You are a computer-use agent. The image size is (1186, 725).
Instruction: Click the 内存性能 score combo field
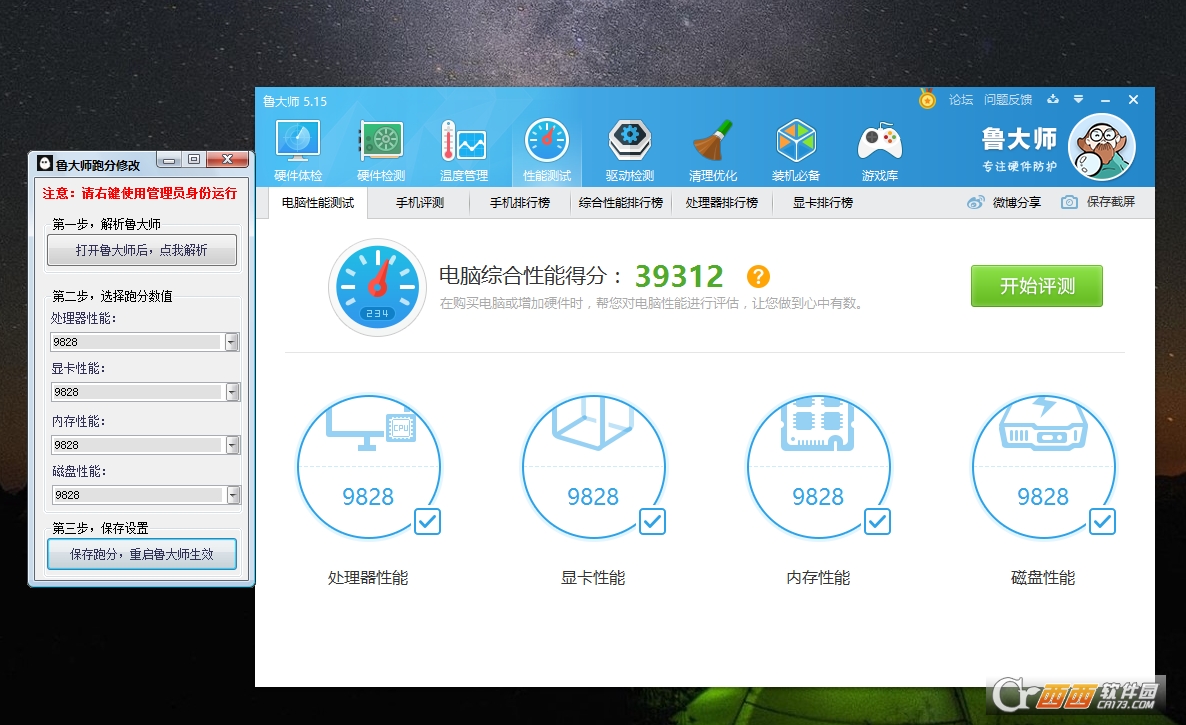[136, 445]
